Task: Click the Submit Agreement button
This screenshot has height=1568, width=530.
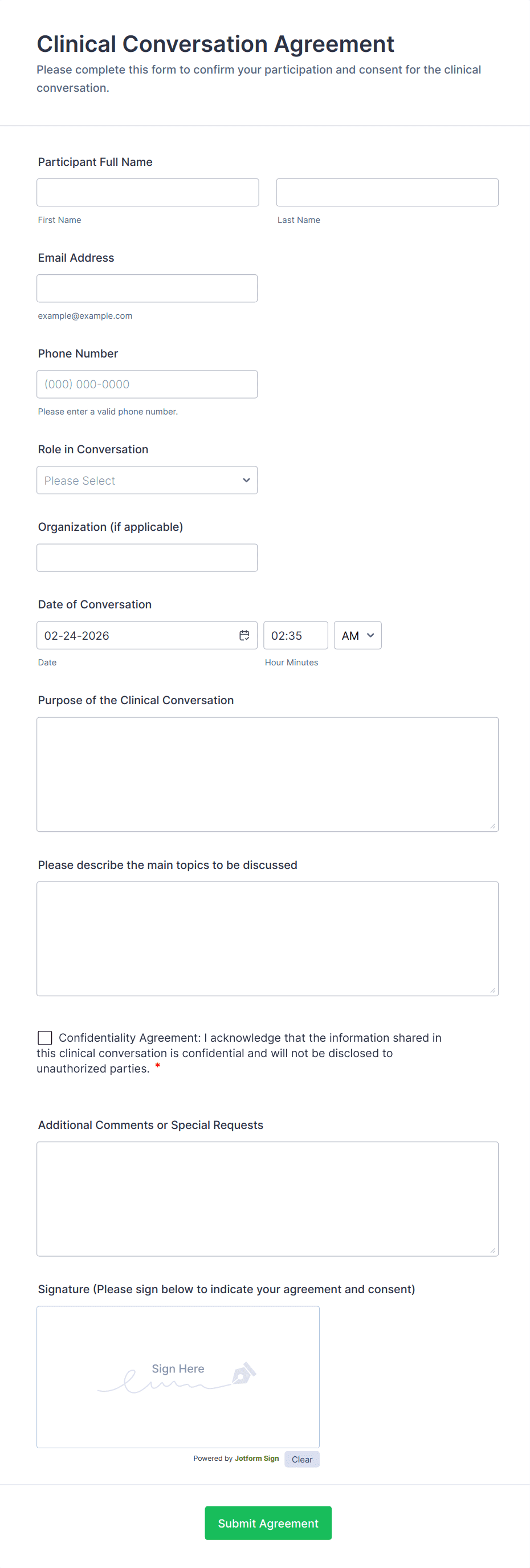Action: click(268, 1522)
